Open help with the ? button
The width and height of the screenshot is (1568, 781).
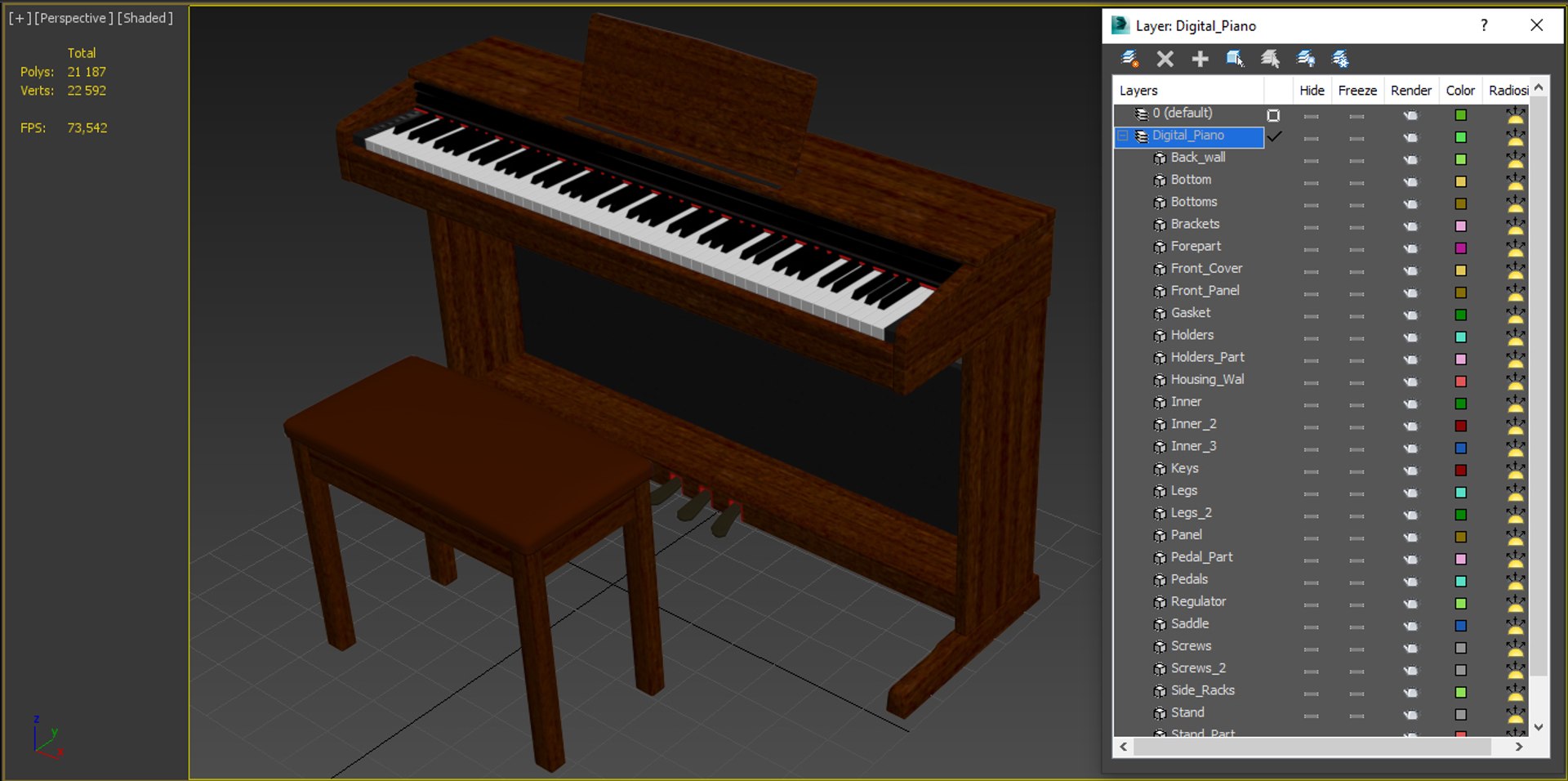coord(1484,25)
